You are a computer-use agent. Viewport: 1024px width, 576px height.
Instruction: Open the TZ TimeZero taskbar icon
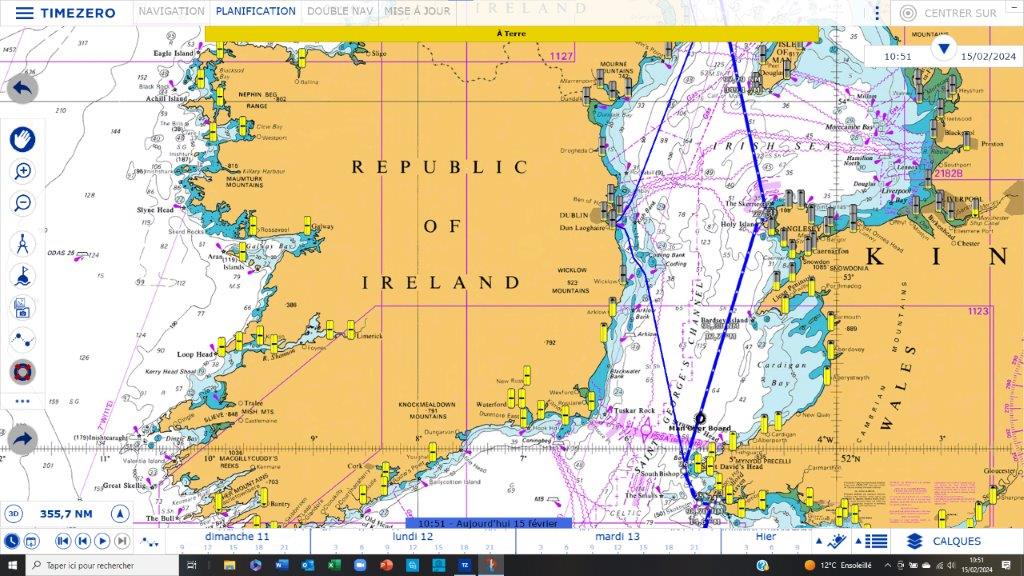[x=464, y=565]
